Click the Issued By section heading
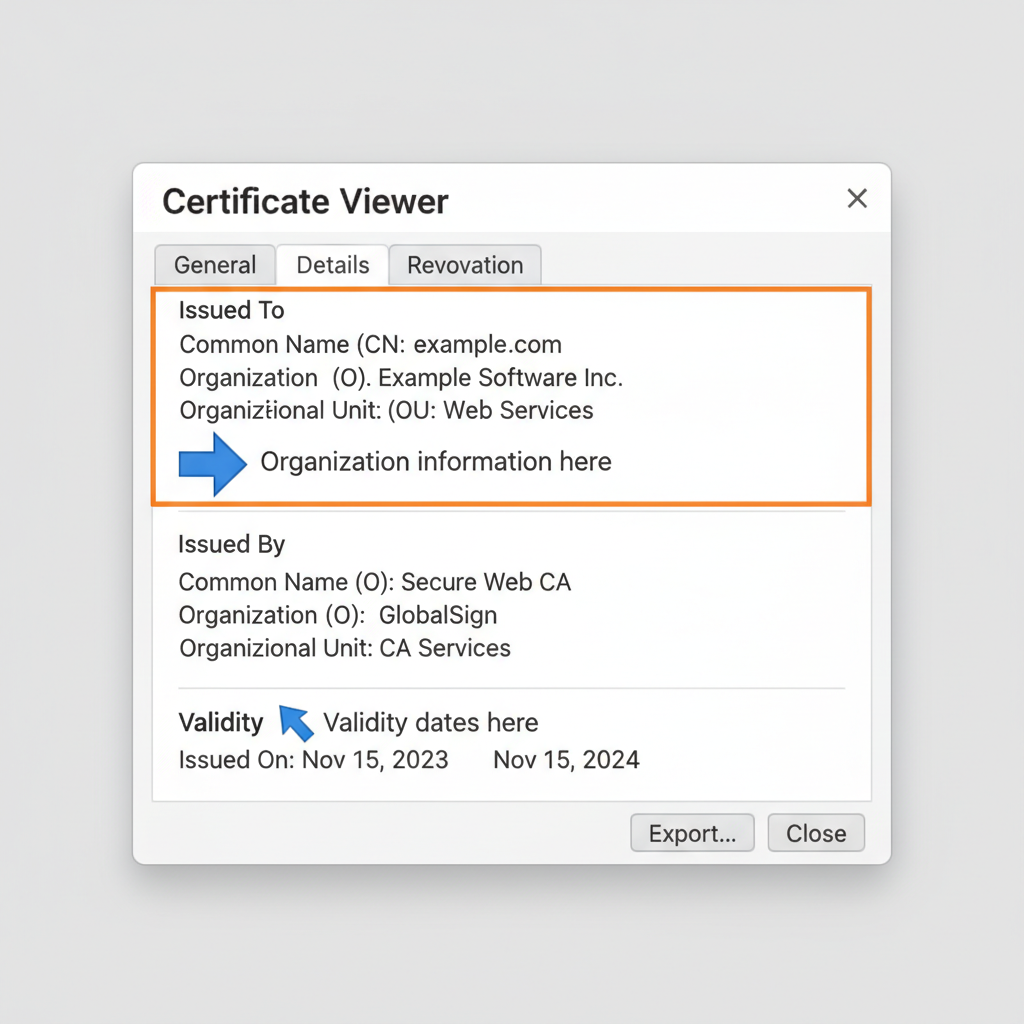This screenshot has height=1024, width=1024. point(231,544)
